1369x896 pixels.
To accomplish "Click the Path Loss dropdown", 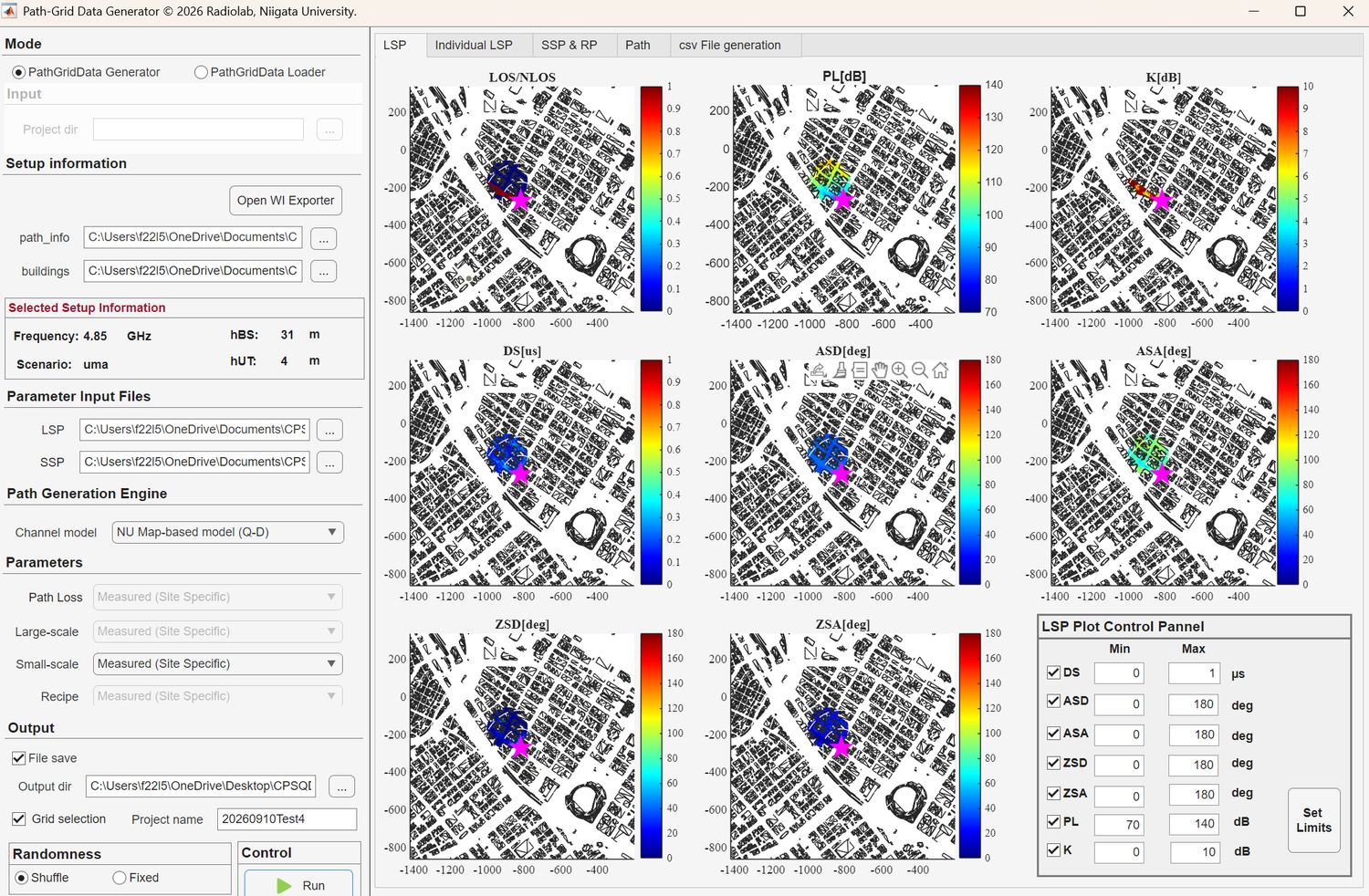I will pos(218,597).
